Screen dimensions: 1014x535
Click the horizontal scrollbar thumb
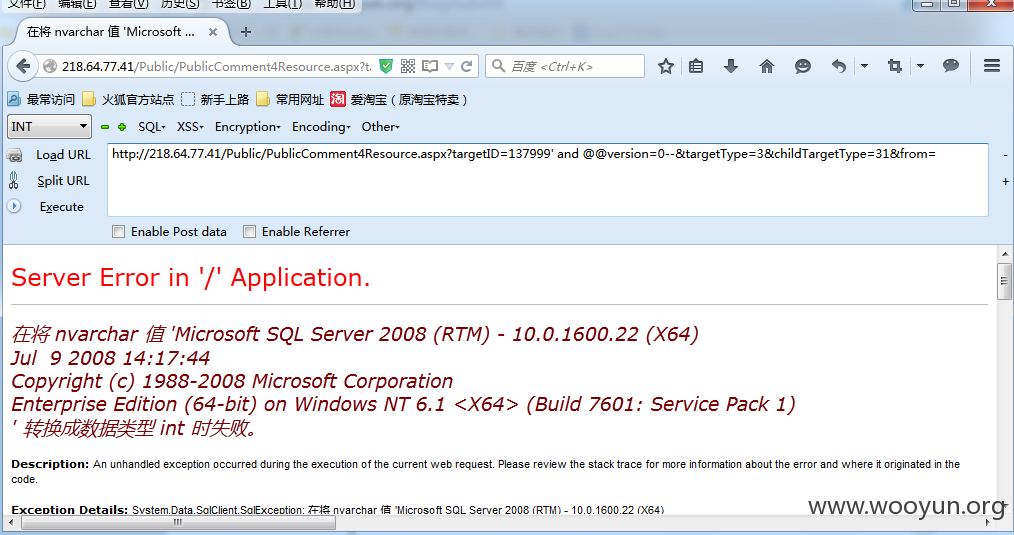[x=178, y=522]
